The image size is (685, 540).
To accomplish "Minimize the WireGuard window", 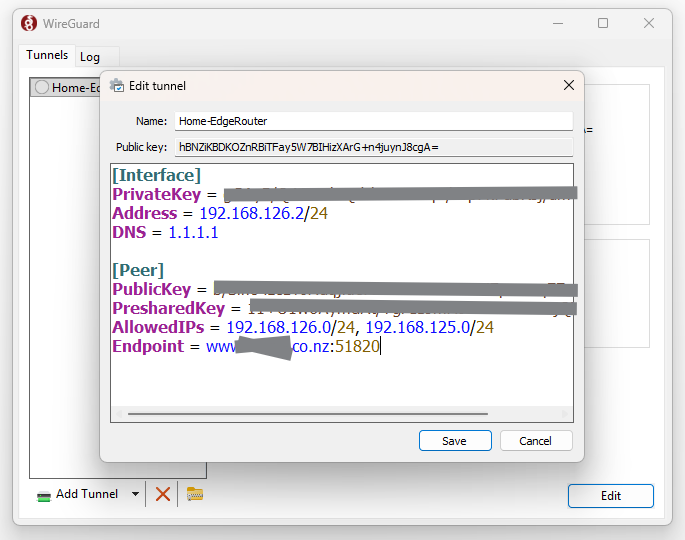I will [557, 23].
